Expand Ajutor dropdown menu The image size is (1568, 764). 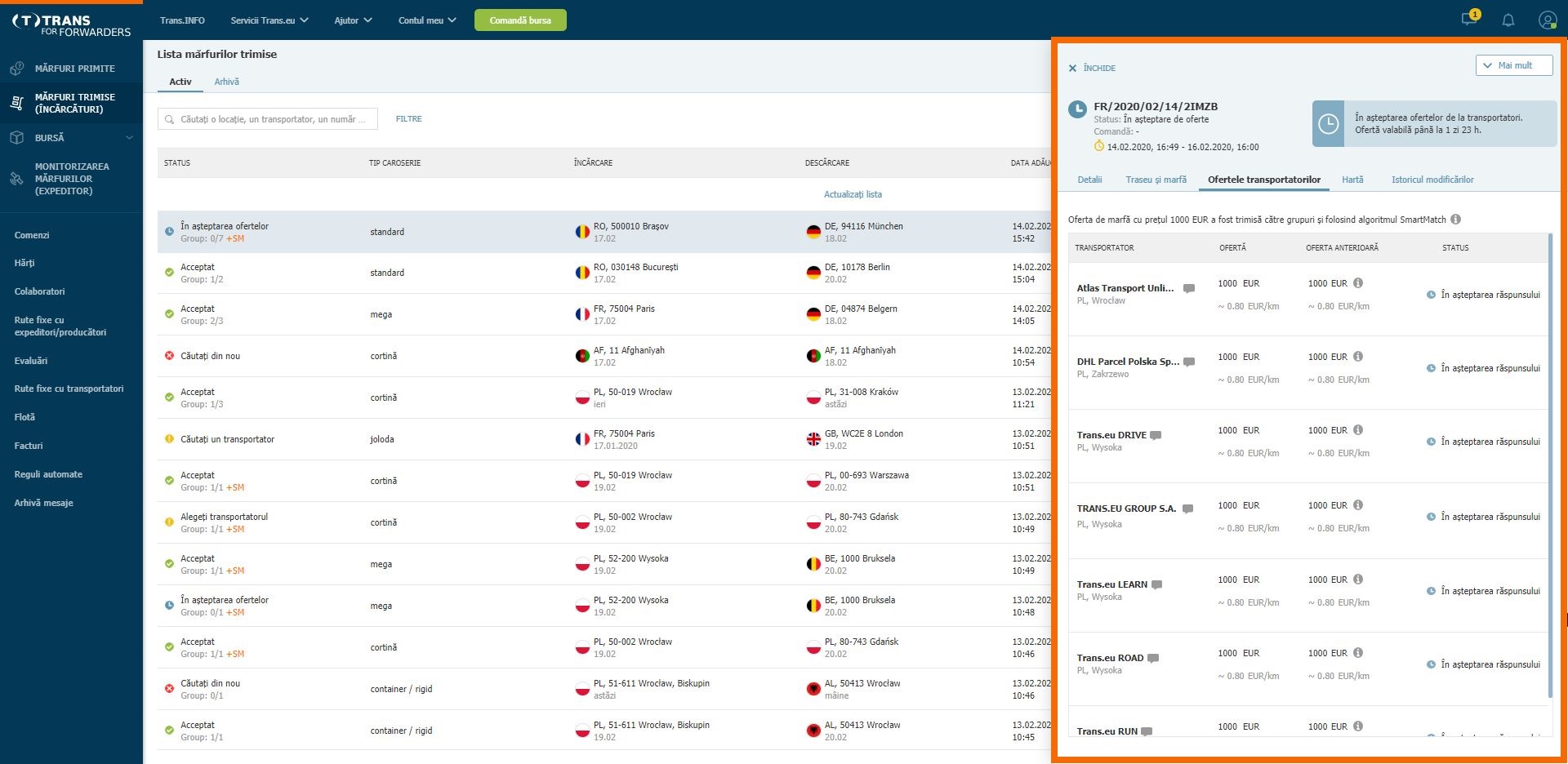click(353, 20)
